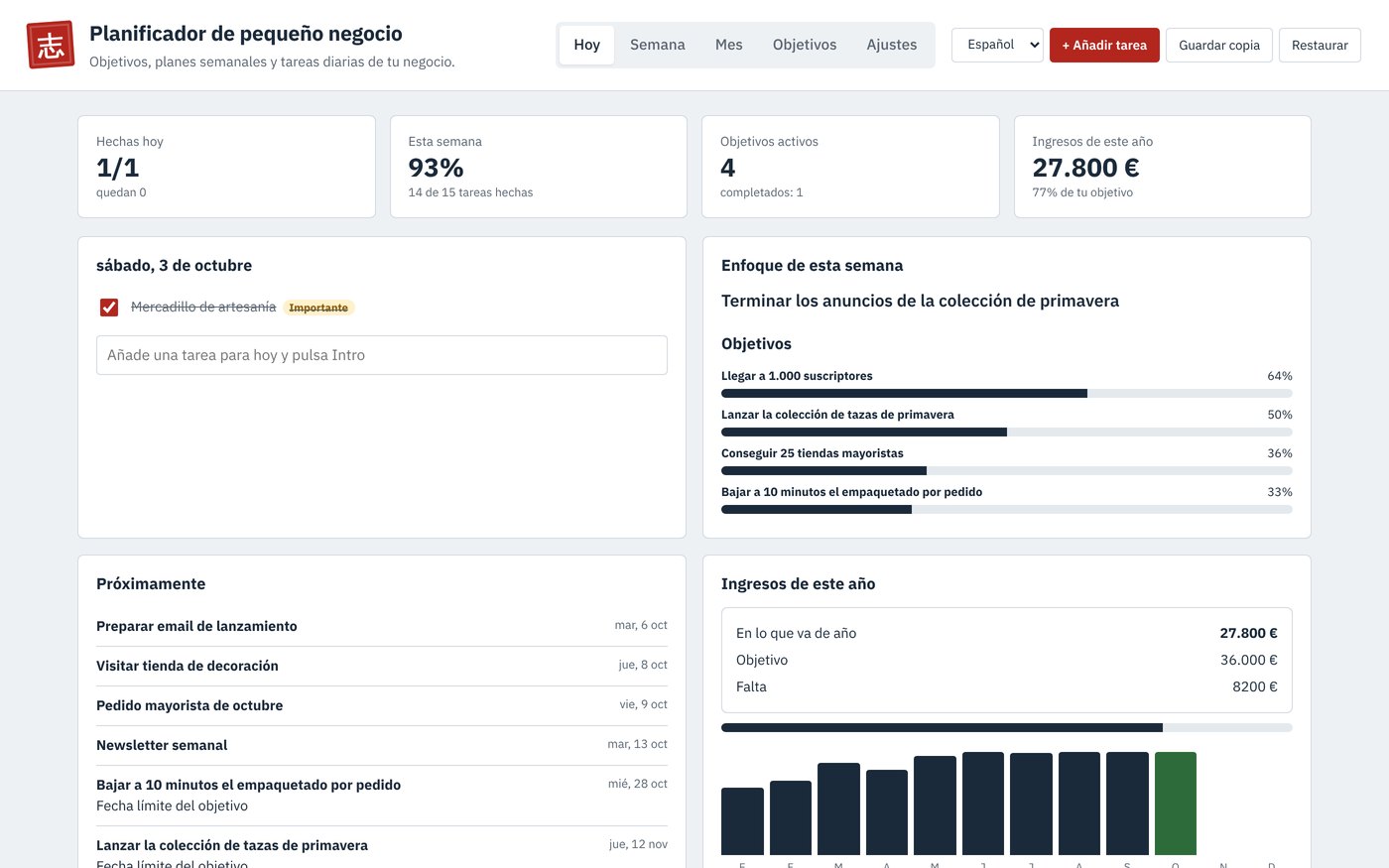Click the 8200 € Falta value
This screenshot has width=1389, height=868.
click(1255, 686)
